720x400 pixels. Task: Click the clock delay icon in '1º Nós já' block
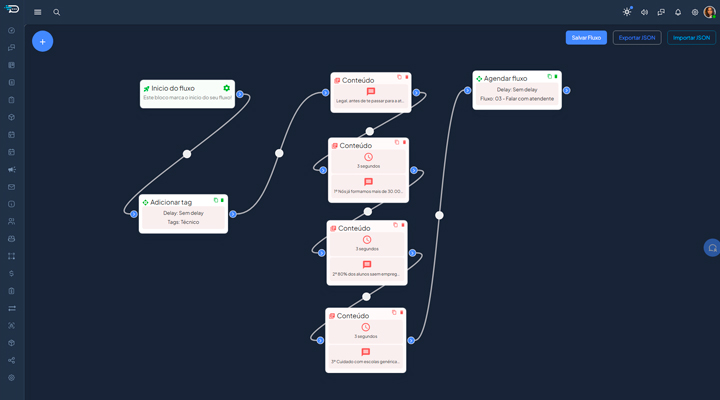point(368,157)
